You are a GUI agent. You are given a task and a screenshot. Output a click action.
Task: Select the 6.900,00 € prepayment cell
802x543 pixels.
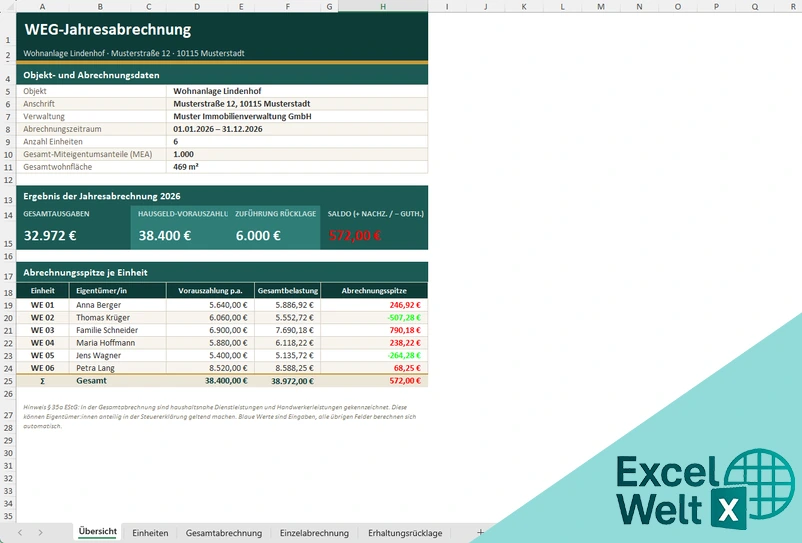(x=210, y=330)
